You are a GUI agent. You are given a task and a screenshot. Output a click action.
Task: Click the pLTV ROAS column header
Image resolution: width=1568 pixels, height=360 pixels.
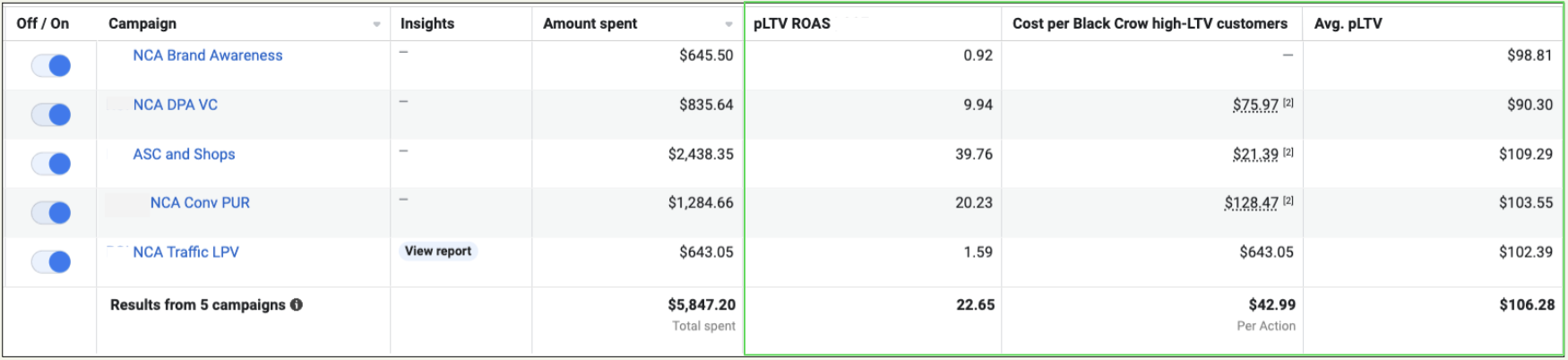(792, 23)
